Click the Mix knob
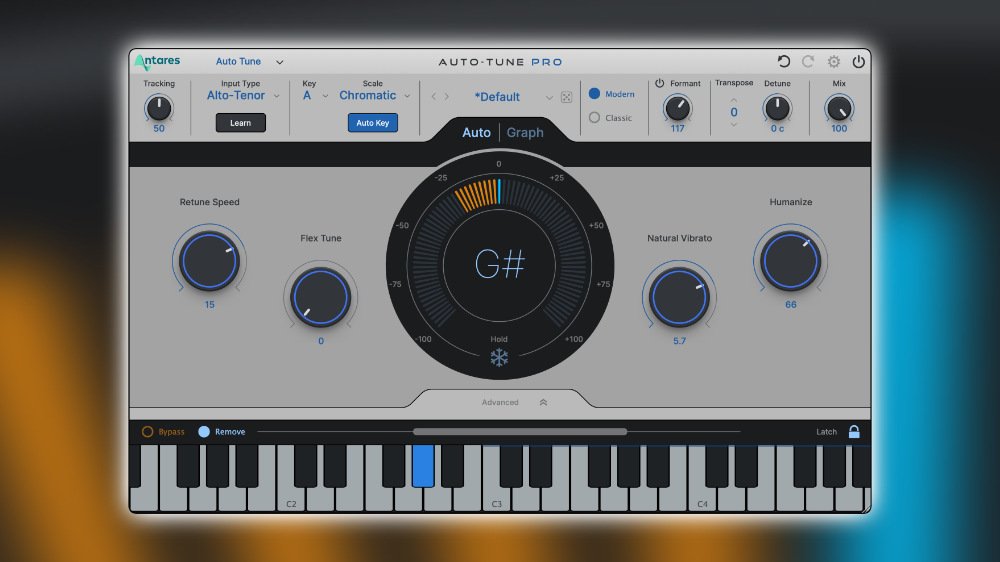1000x562 pixels. point(839,108)
